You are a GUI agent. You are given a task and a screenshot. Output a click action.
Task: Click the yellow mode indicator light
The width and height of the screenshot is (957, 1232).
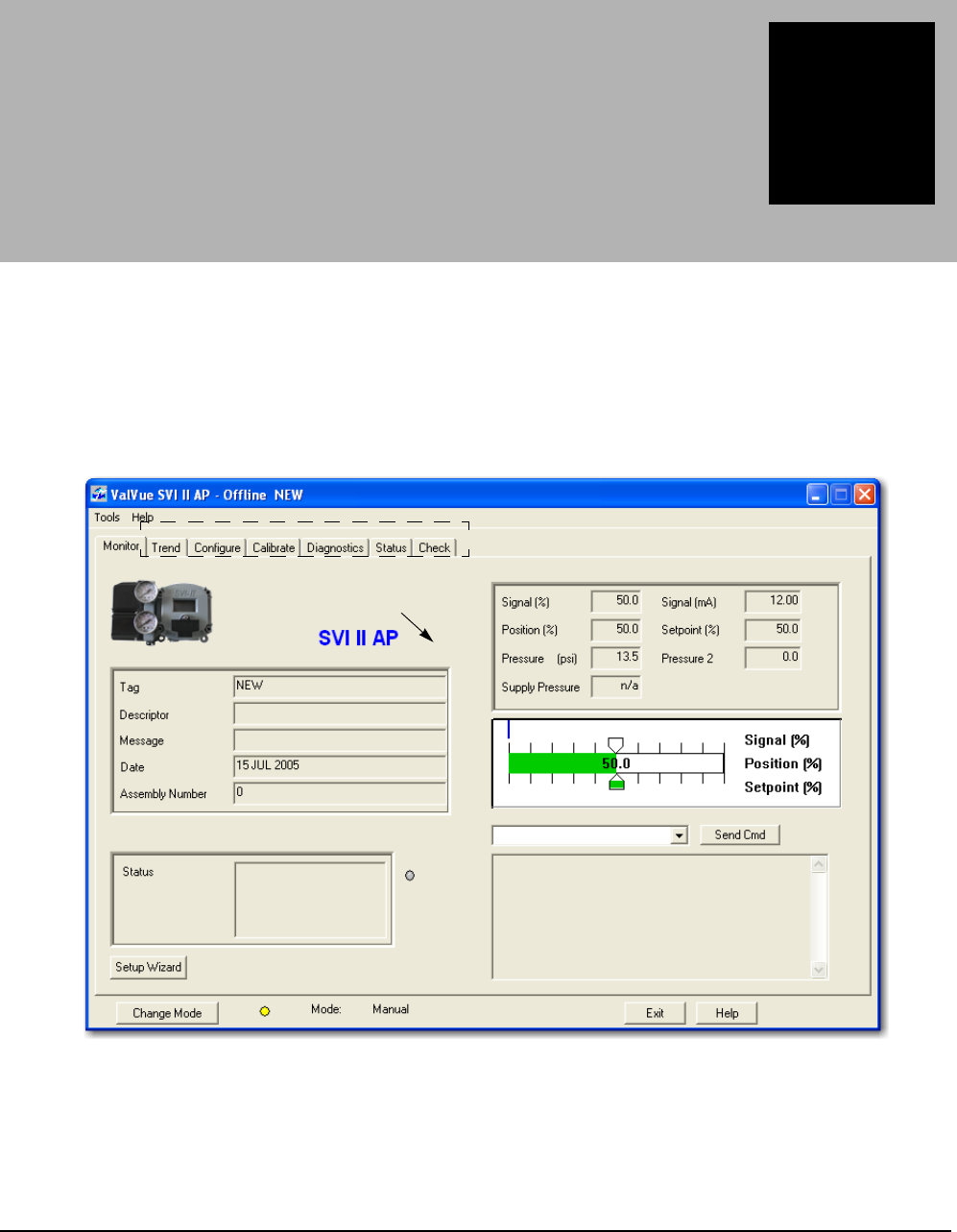point(265,1011)
